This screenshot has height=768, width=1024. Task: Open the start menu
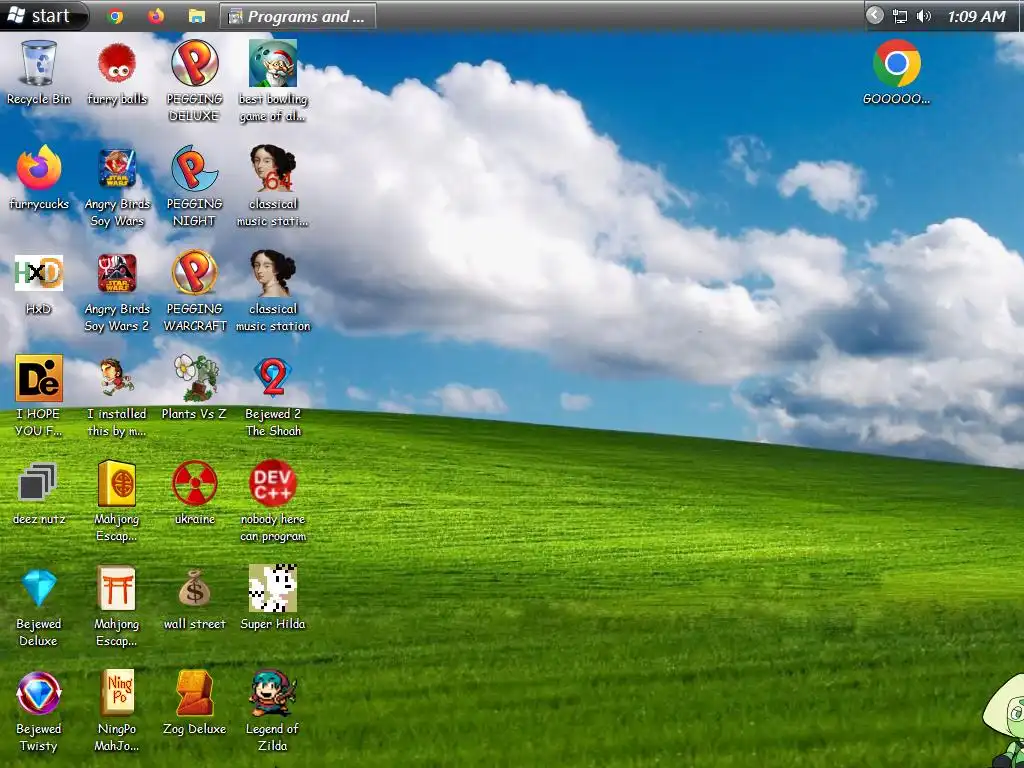tap(43, 16)
